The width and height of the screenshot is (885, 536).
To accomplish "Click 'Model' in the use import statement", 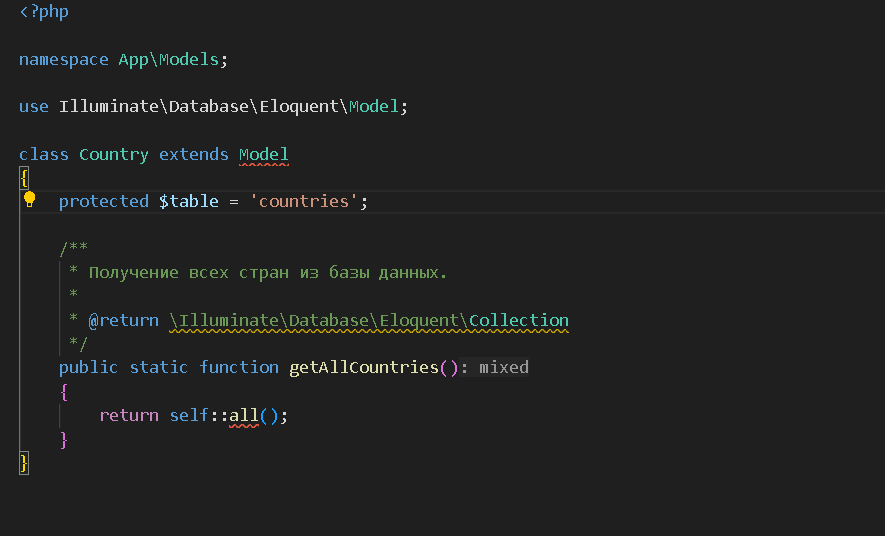I will click(374, 106).
